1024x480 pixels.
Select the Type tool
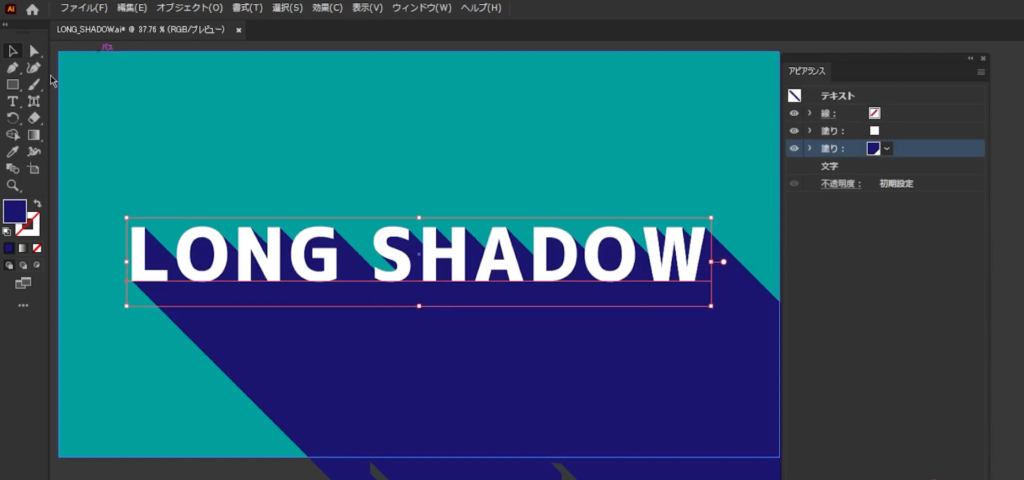[x=13, y=101]
